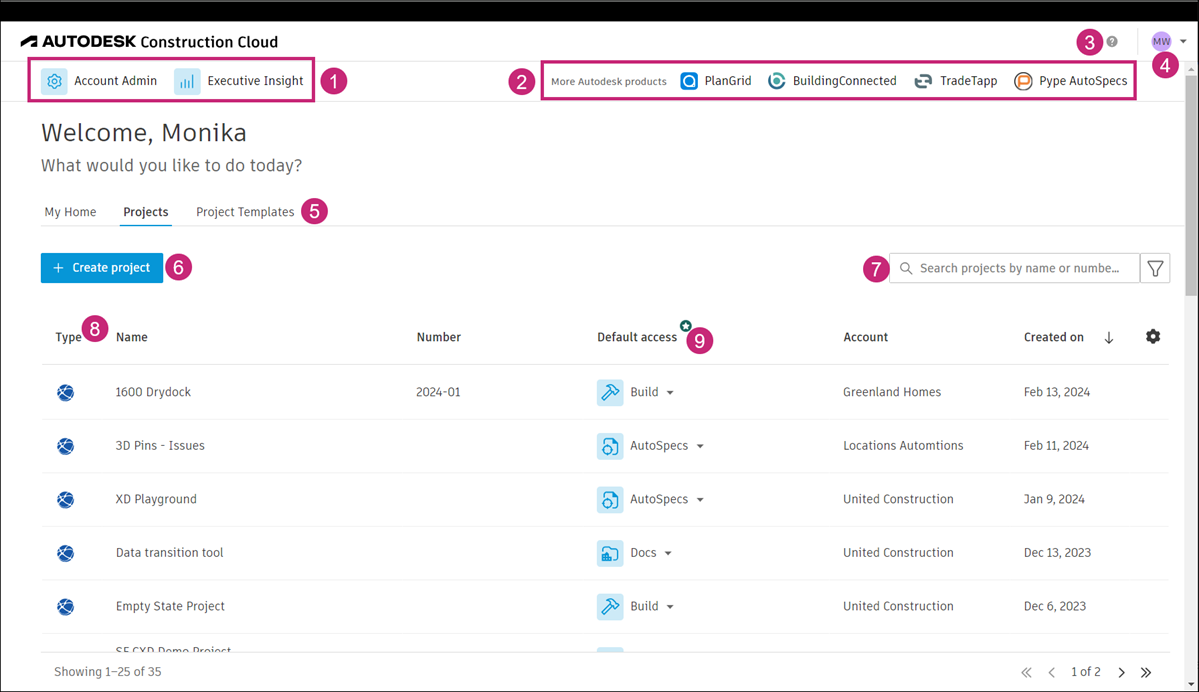
Task: Focus the search projects input field
Action: [1014, 268]
